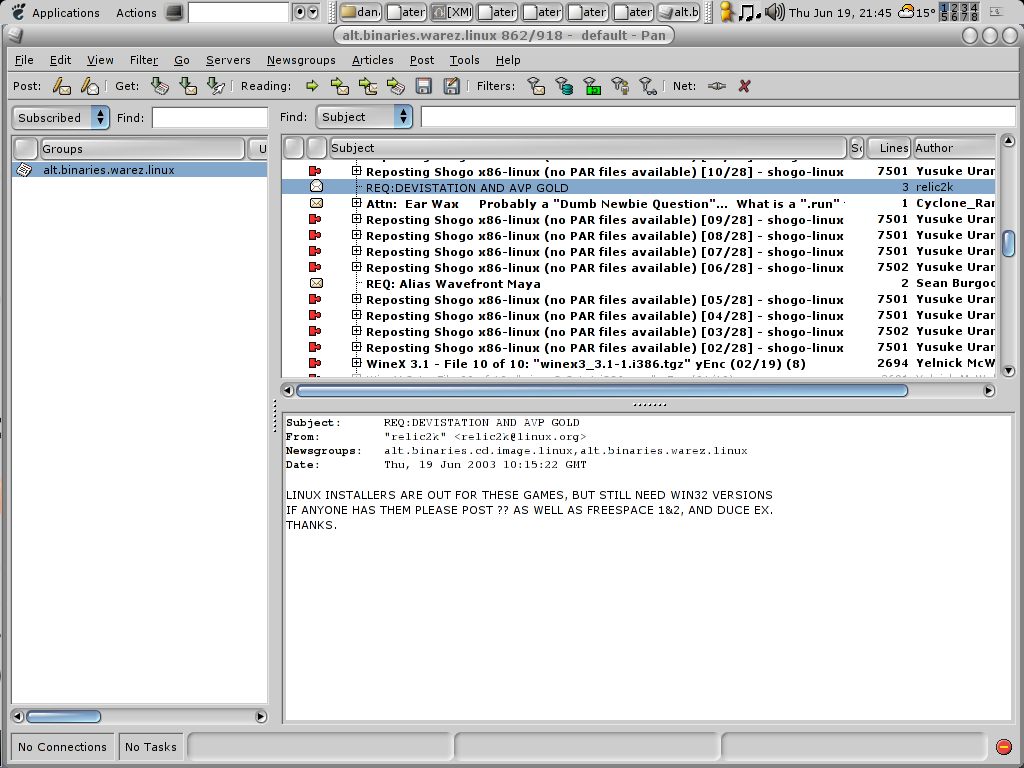Click Download Selected Articles toolbar icon
1024x768 pixels.
pyautogui.click(x=216, y=86)
